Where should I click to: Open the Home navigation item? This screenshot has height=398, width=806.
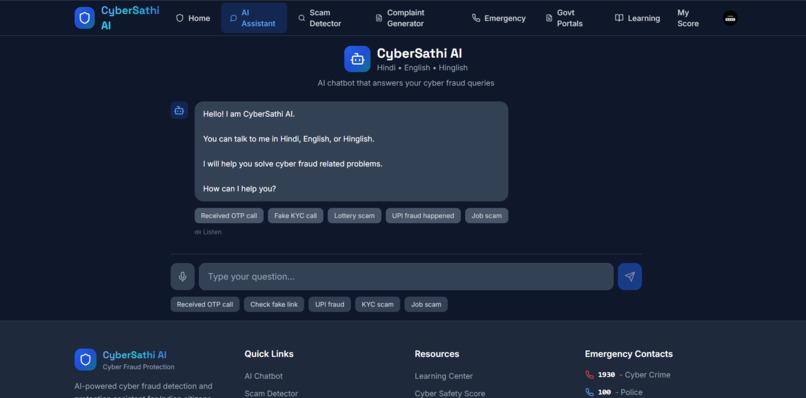pos(193,18)
